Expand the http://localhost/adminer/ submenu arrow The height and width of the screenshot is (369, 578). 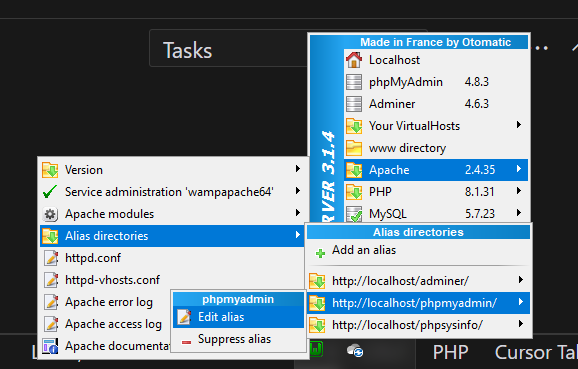coord(520,279)
